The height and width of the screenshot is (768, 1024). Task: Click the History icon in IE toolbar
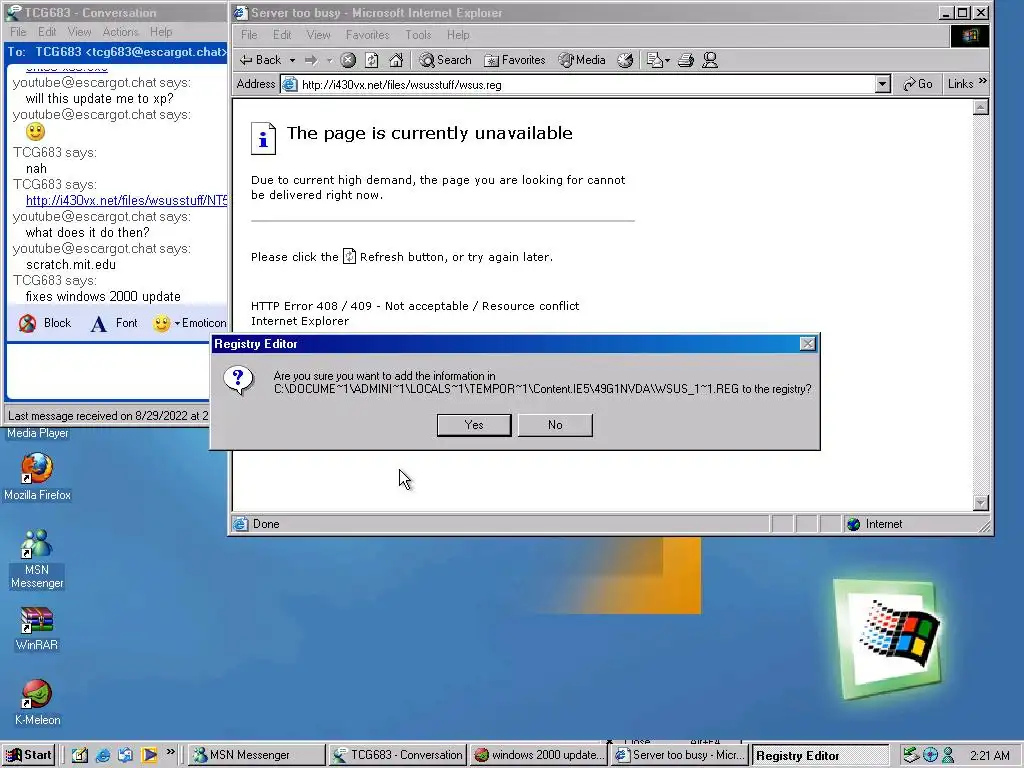(x=625, y=60)
